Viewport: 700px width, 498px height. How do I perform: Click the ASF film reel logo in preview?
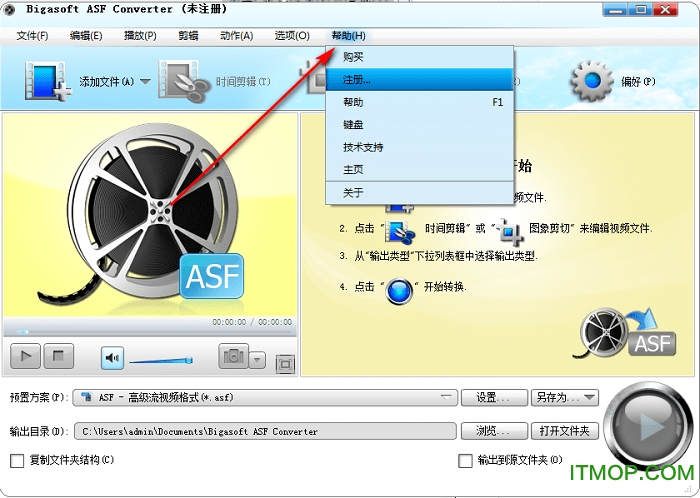point(143,214)
